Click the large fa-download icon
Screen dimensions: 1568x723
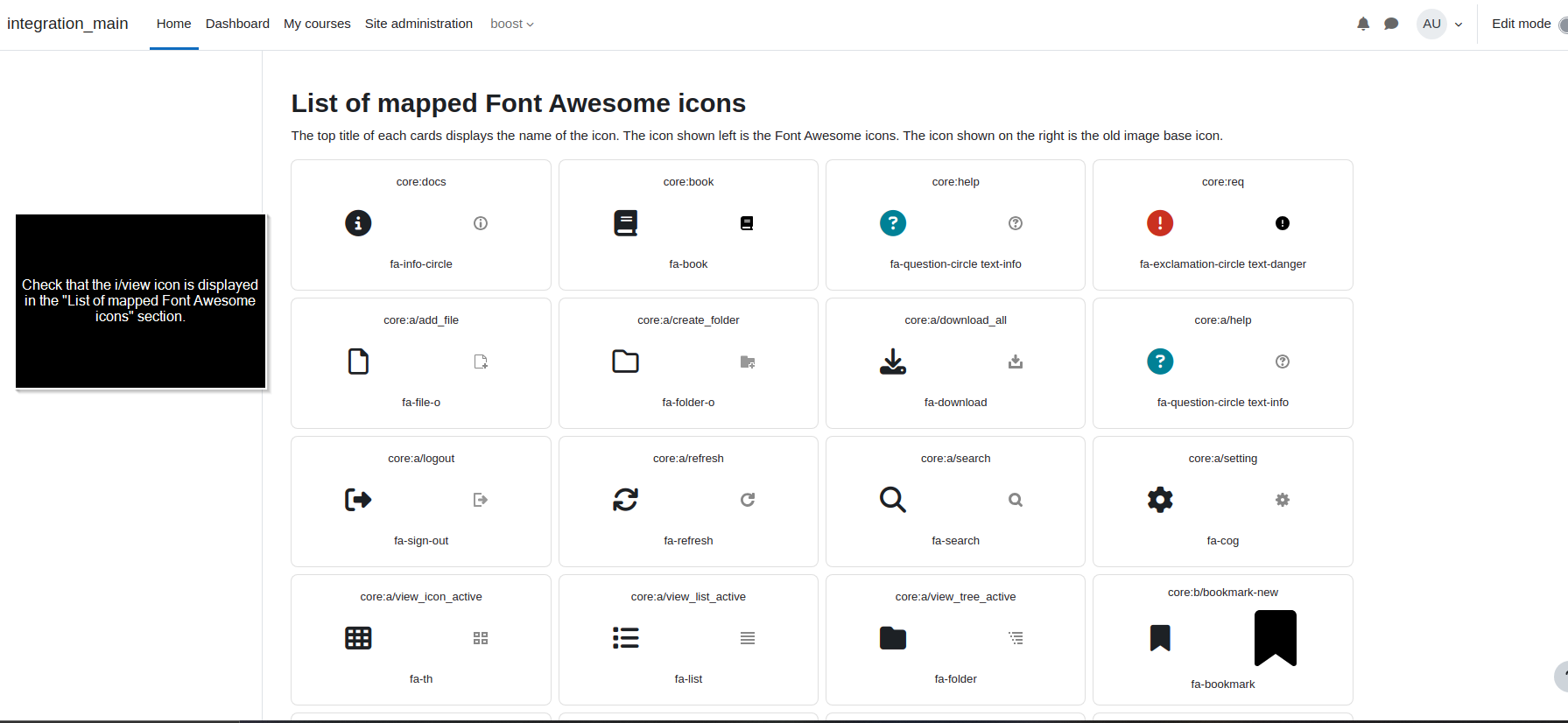pos(893,361)
